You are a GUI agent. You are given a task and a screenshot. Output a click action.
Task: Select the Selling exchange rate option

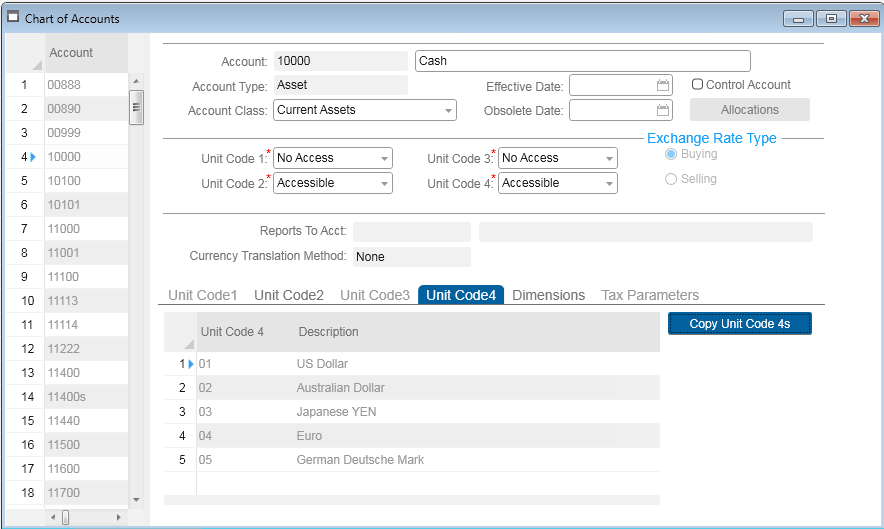(671, 179)
